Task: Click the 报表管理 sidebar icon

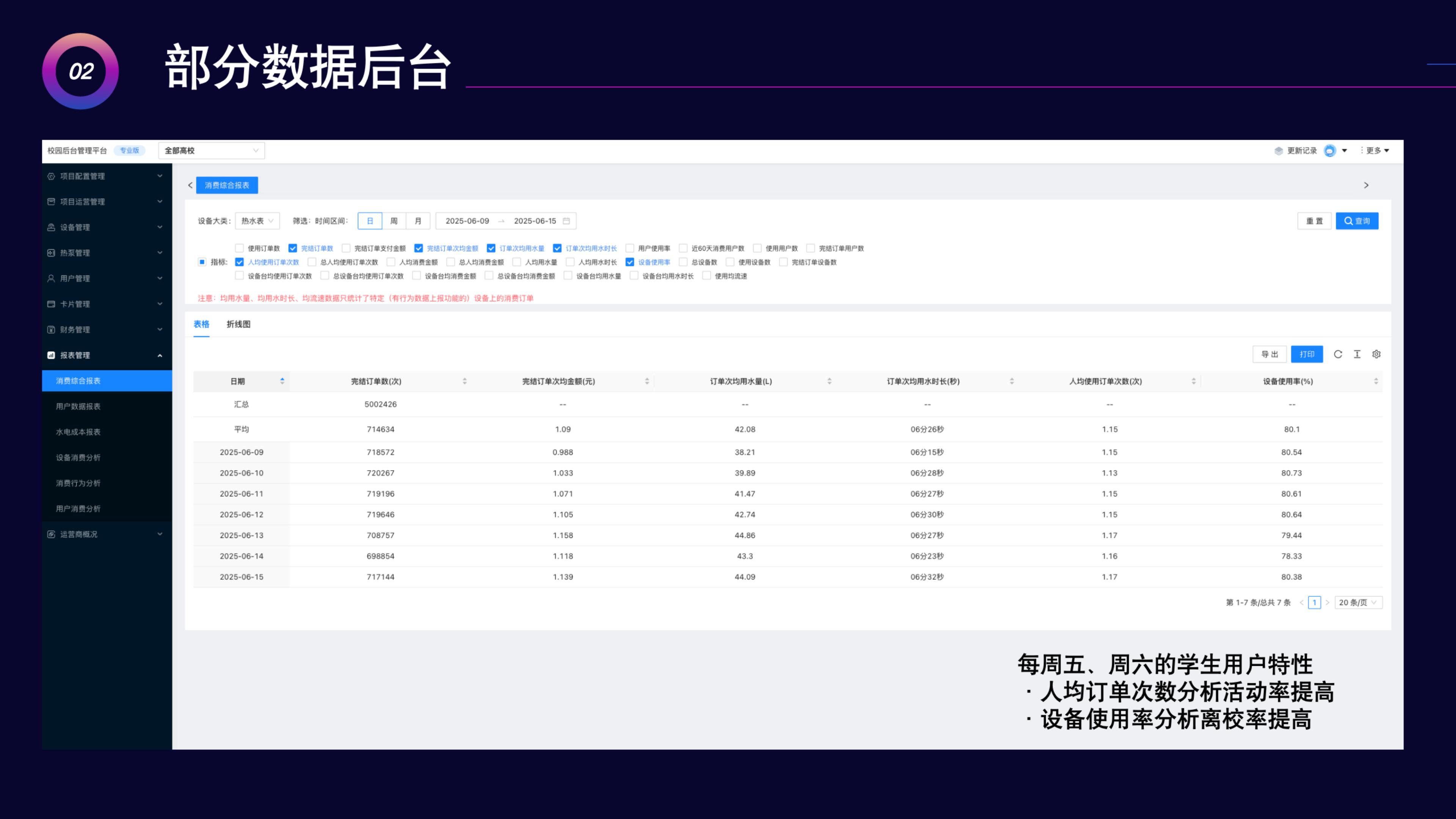Action: point(51,355)
